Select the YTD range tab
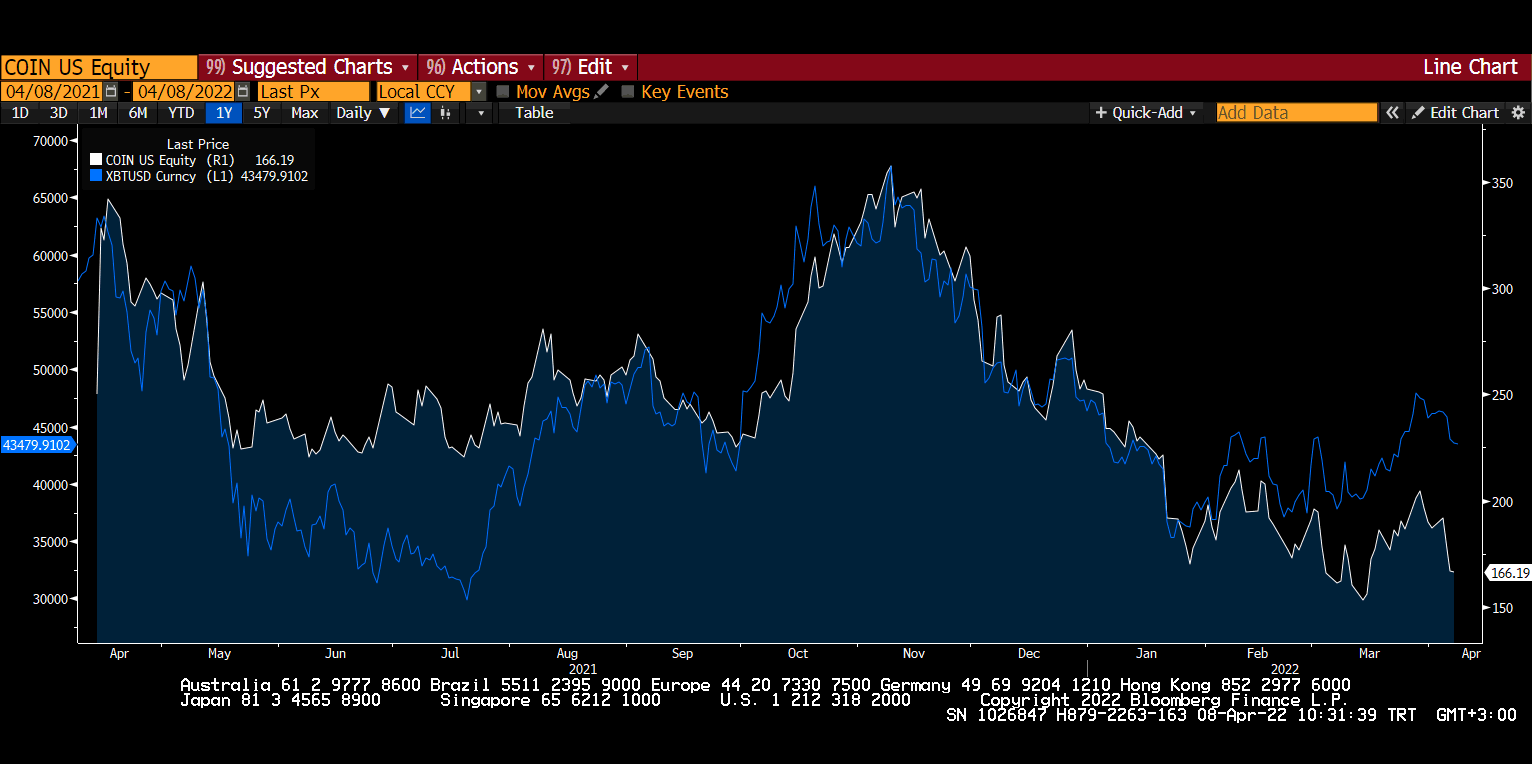 click(x=181, y=113)
